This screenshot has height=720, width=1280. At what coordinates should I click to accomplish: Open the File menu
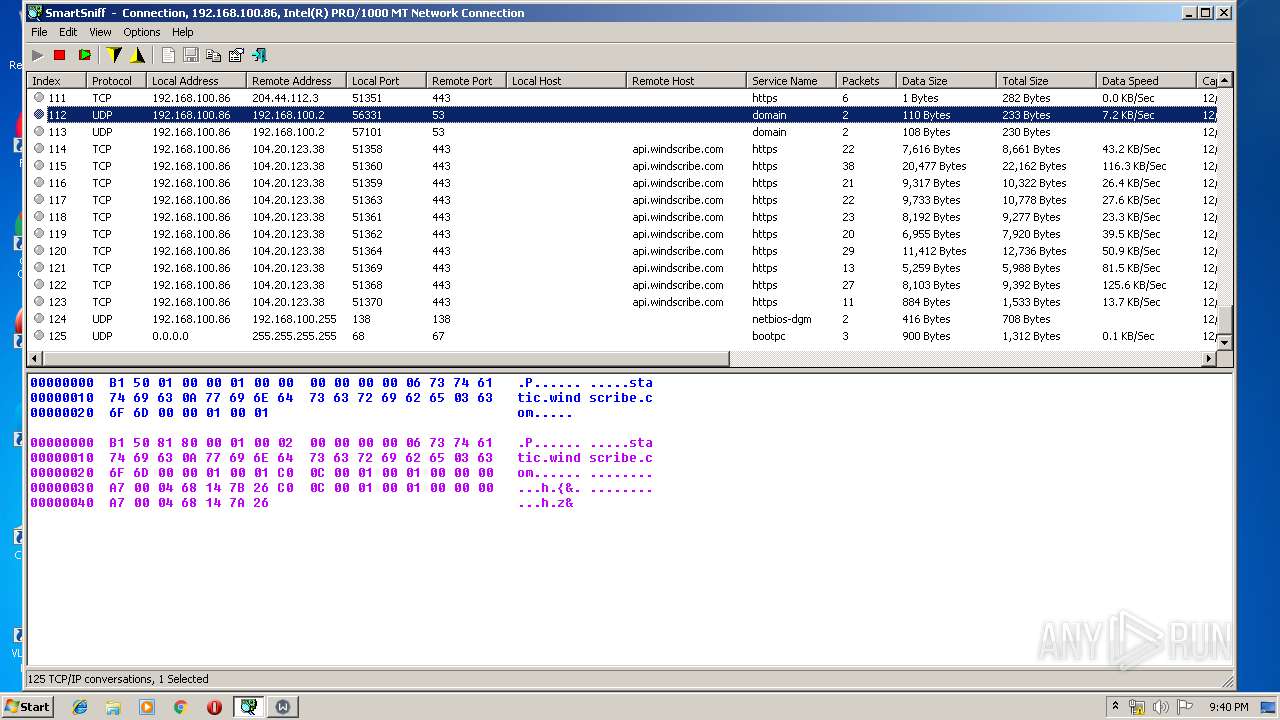click(39, 32)
